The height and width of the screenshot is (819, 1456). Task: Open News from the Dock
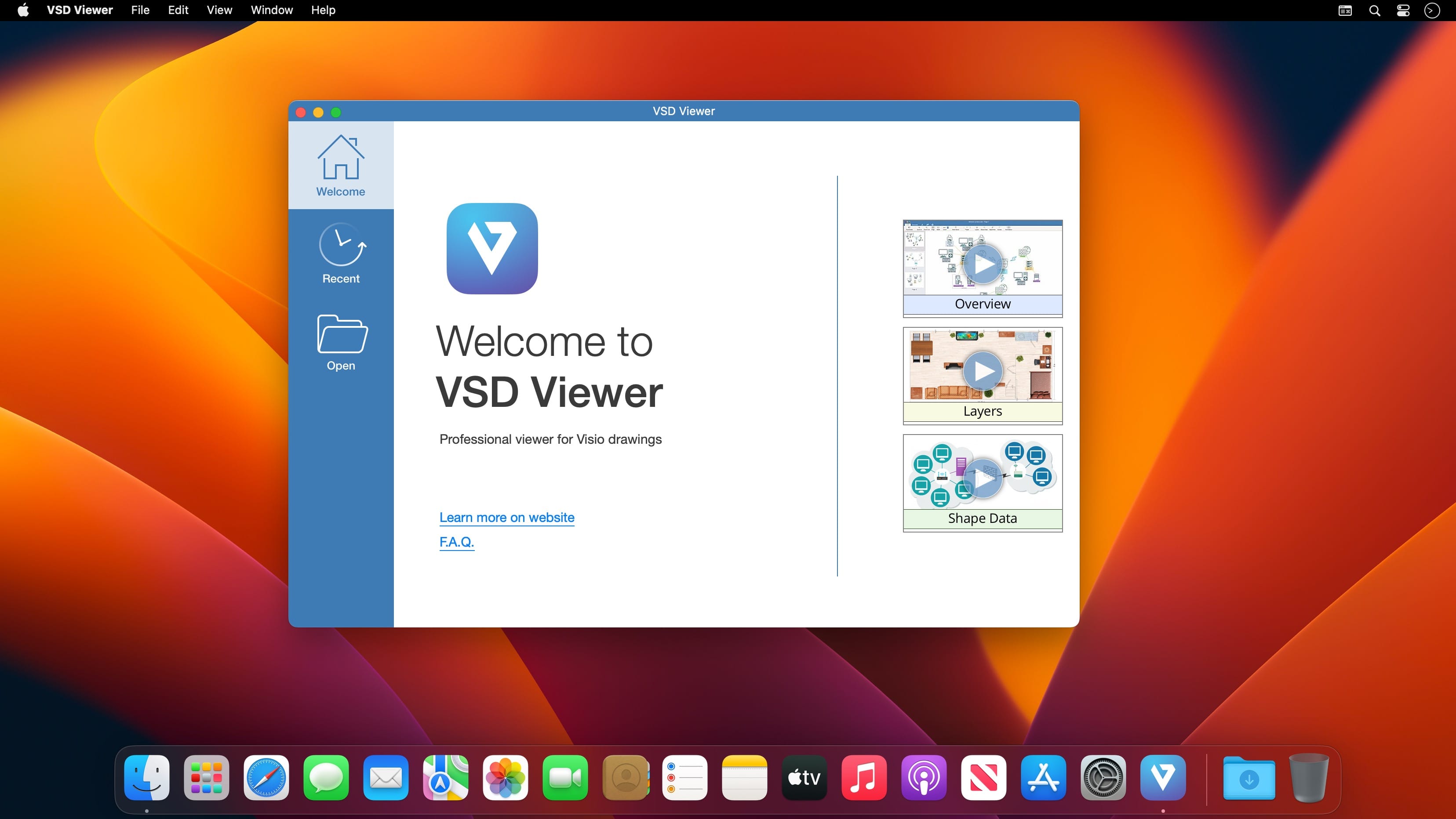click(984, 778)
